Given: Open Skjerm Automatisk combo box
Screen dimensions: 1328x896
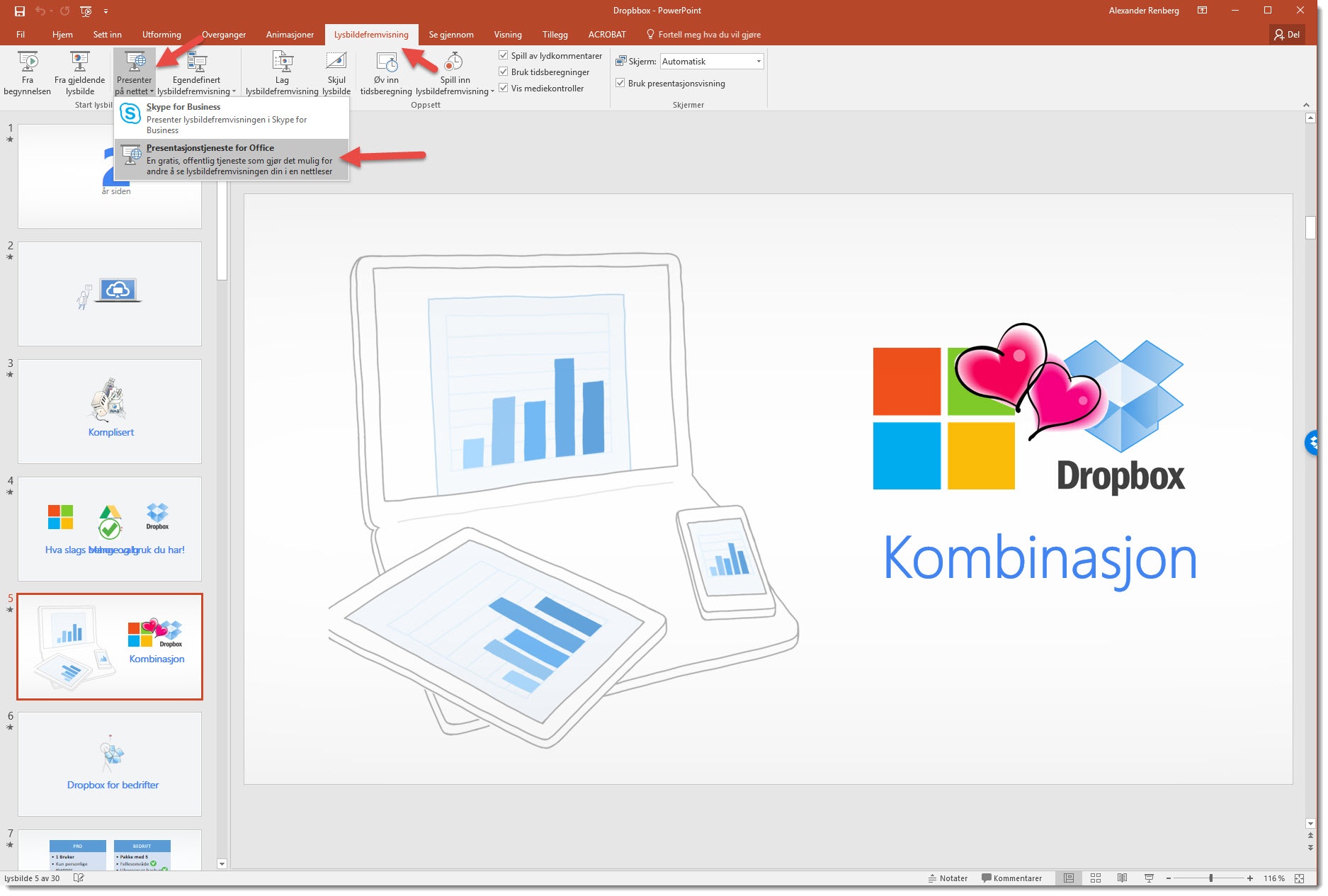Looking at the screenshot, I should (712, 62).
